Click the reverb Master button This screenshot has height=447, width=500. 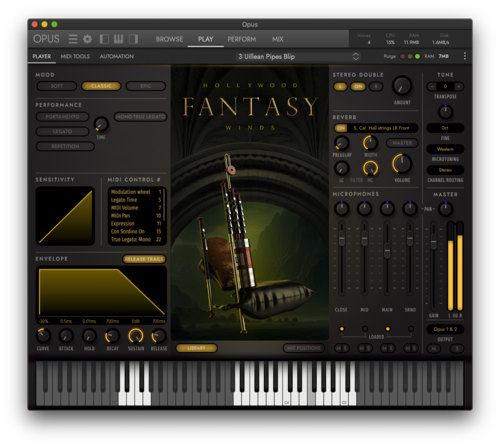tap(402, 143)
